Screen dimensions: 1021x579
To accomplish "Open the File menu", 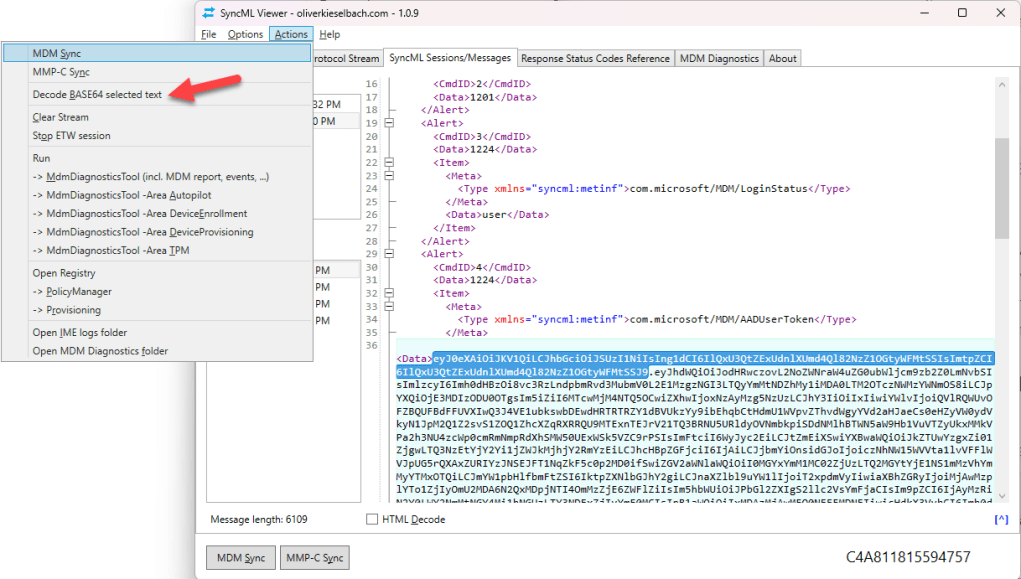I will point(208,33).
